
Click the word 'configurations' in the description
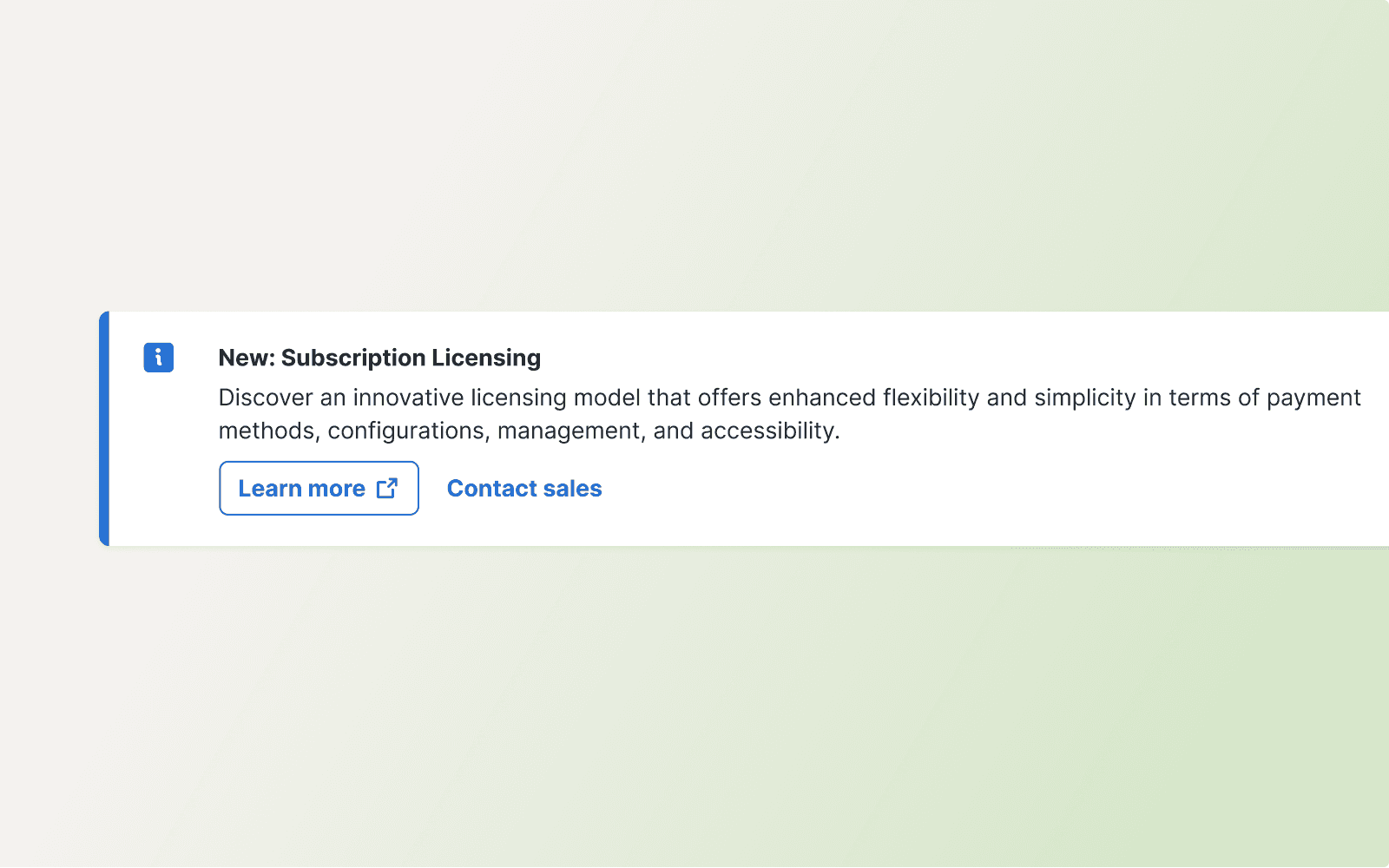(x=406, y=431)
